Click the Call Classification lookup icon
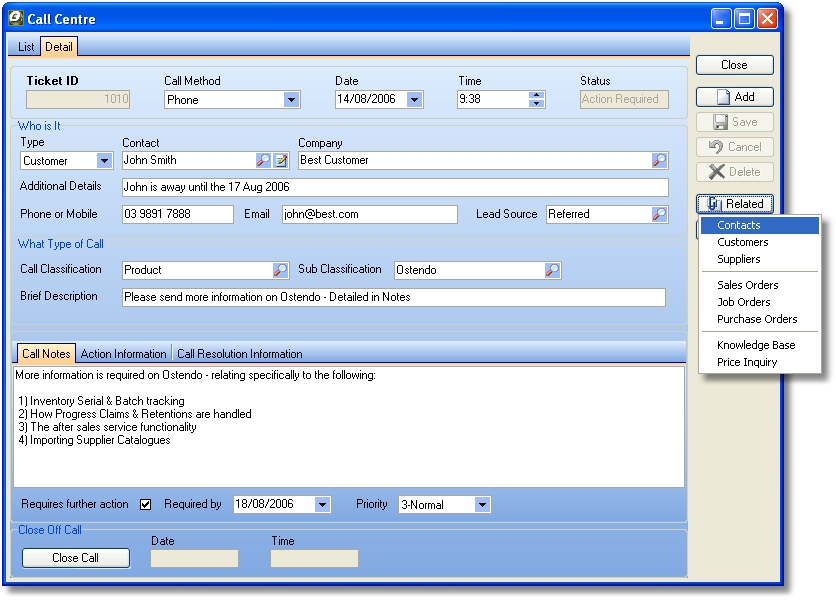 [280, 270]
